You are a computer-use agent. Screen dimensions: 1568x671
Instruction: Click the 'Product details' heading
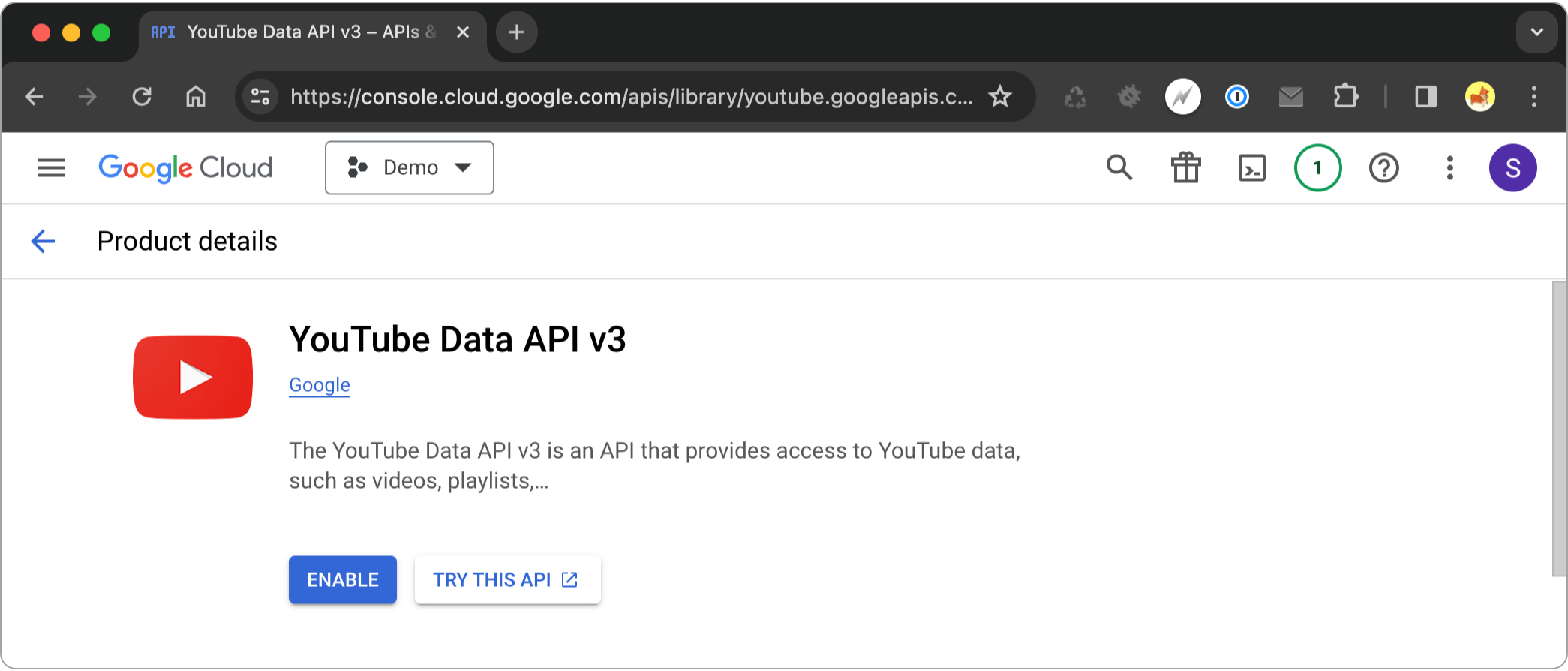pos(188,241)
